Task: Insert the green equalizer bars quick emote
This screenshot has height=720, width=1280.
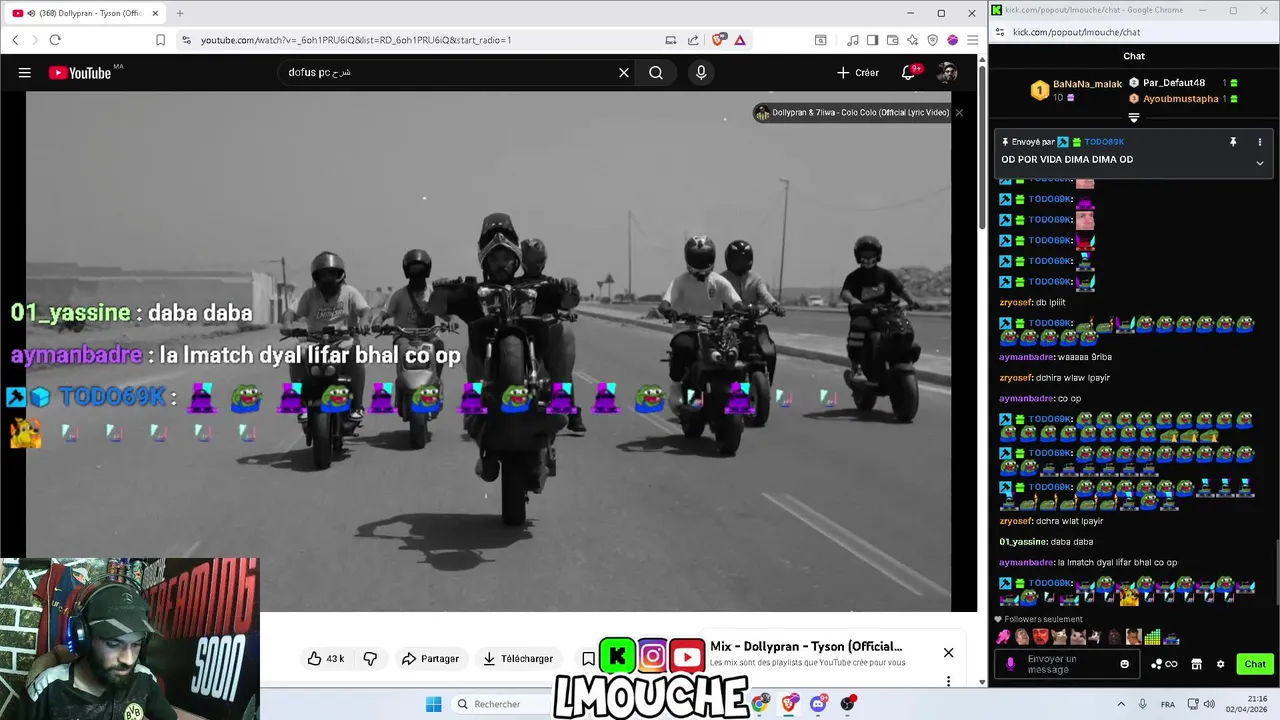Action: [x=1152, y=637]
